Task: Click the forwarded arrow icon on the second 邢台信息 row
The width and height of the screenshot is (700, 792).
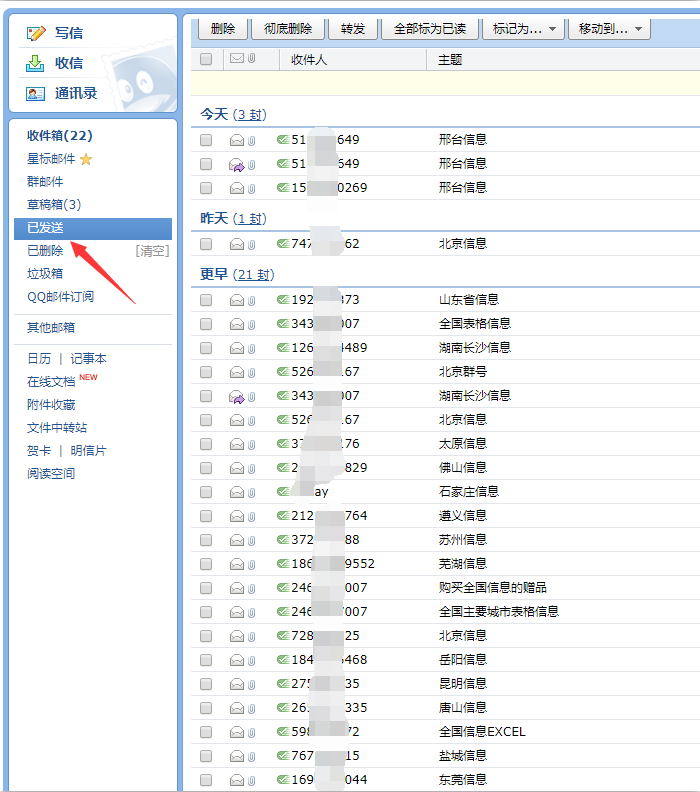Action: [237, 164]
